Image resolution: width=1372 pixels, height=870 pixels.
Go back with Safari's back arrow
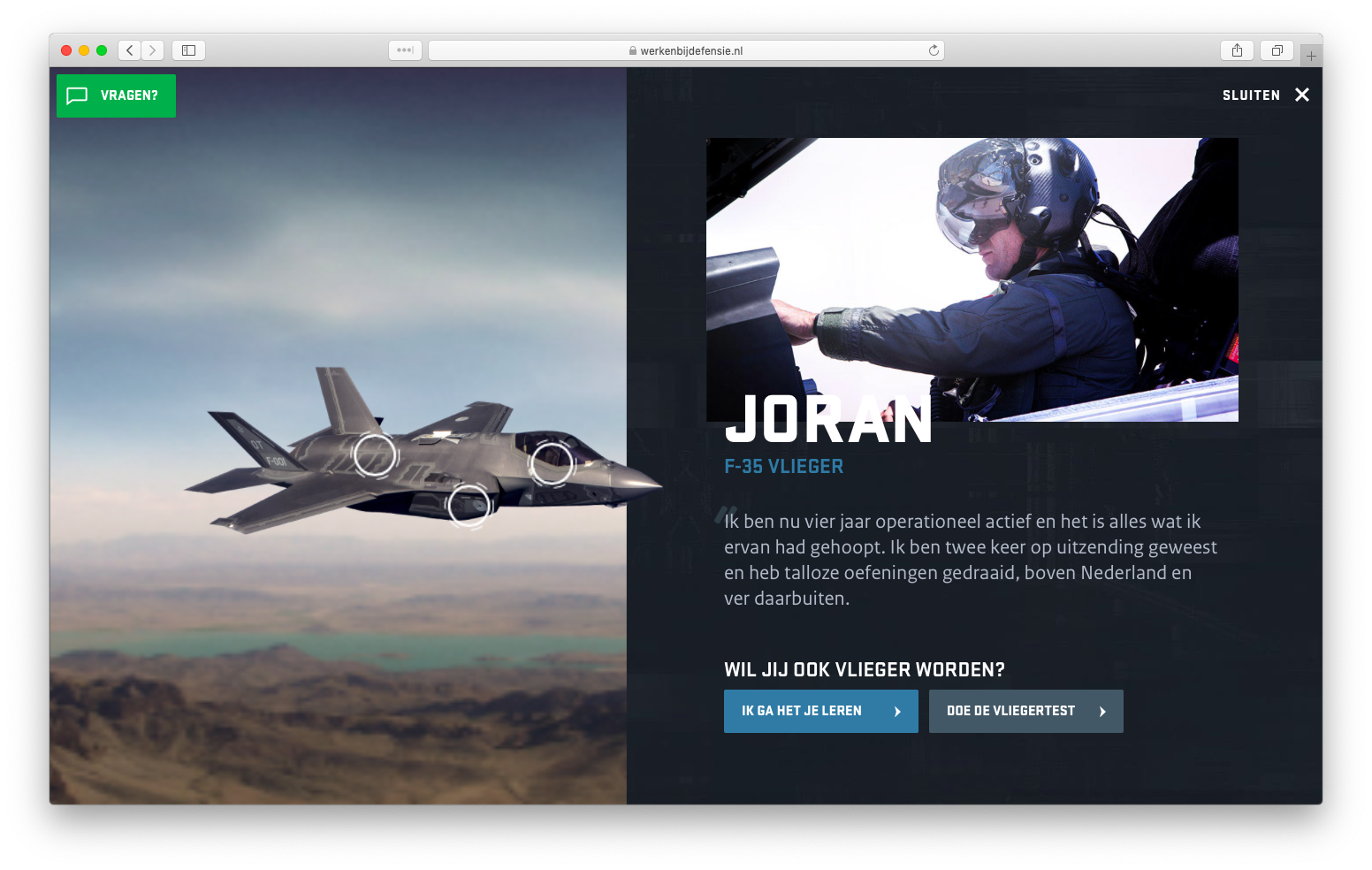point(130,50)
